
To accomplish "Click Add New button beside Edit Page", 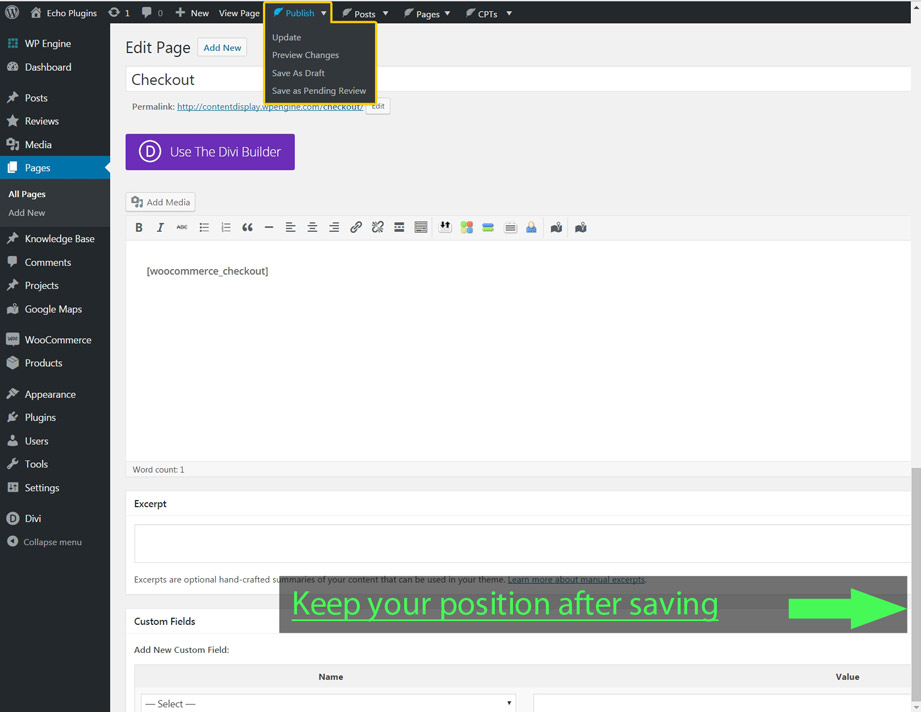I will [x=222, y=48].
